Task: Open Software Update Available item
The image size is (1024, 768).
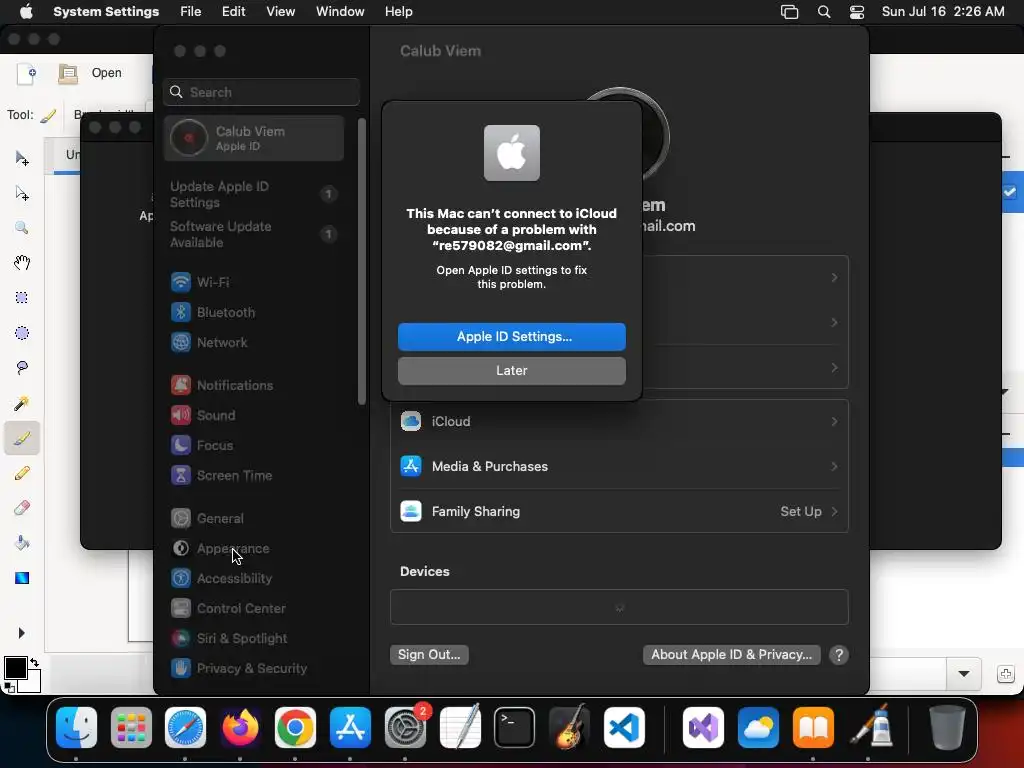Action: click(254, 234)
